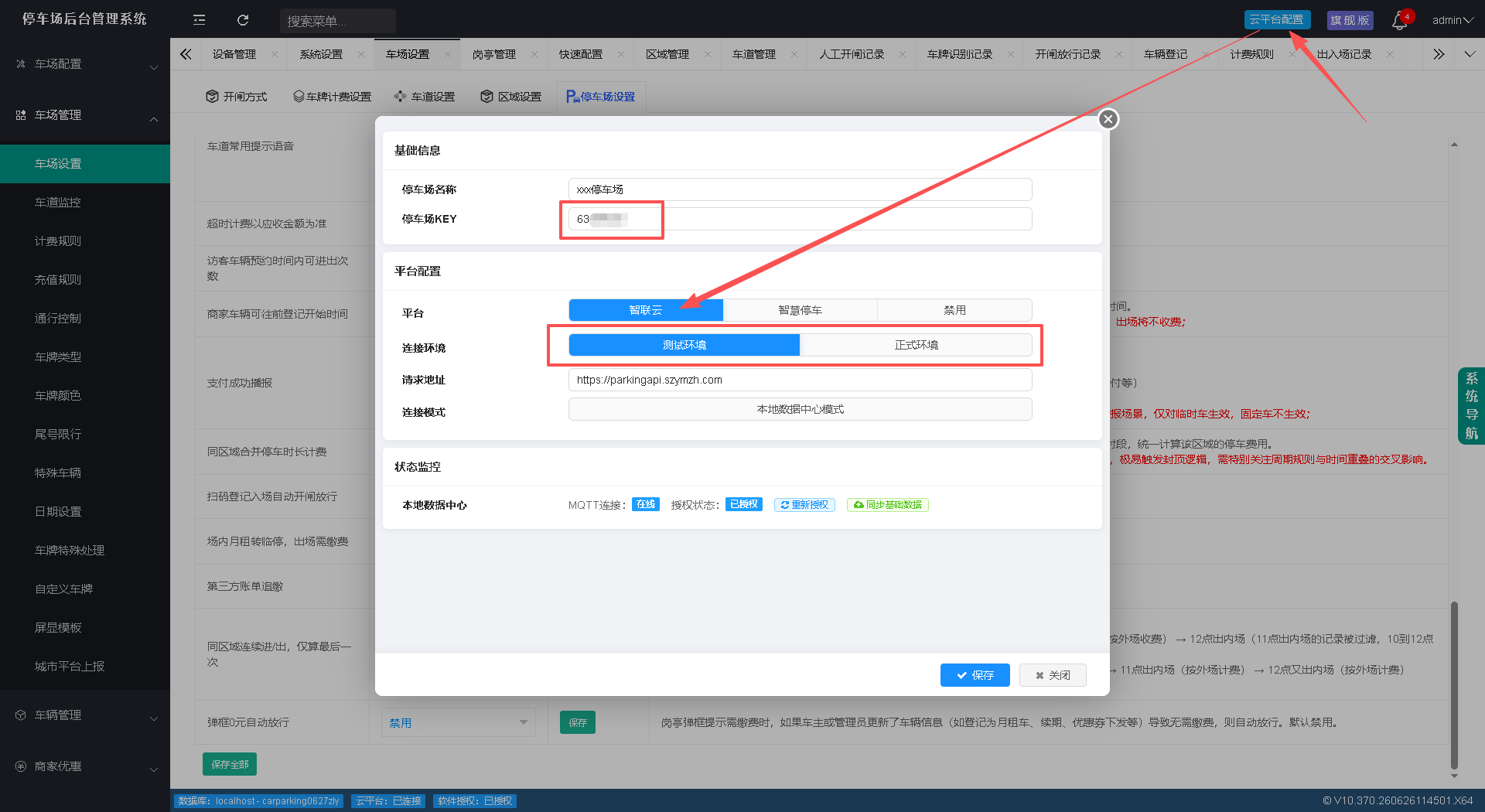Click the refresh icon in top bar

coord(243,20)
